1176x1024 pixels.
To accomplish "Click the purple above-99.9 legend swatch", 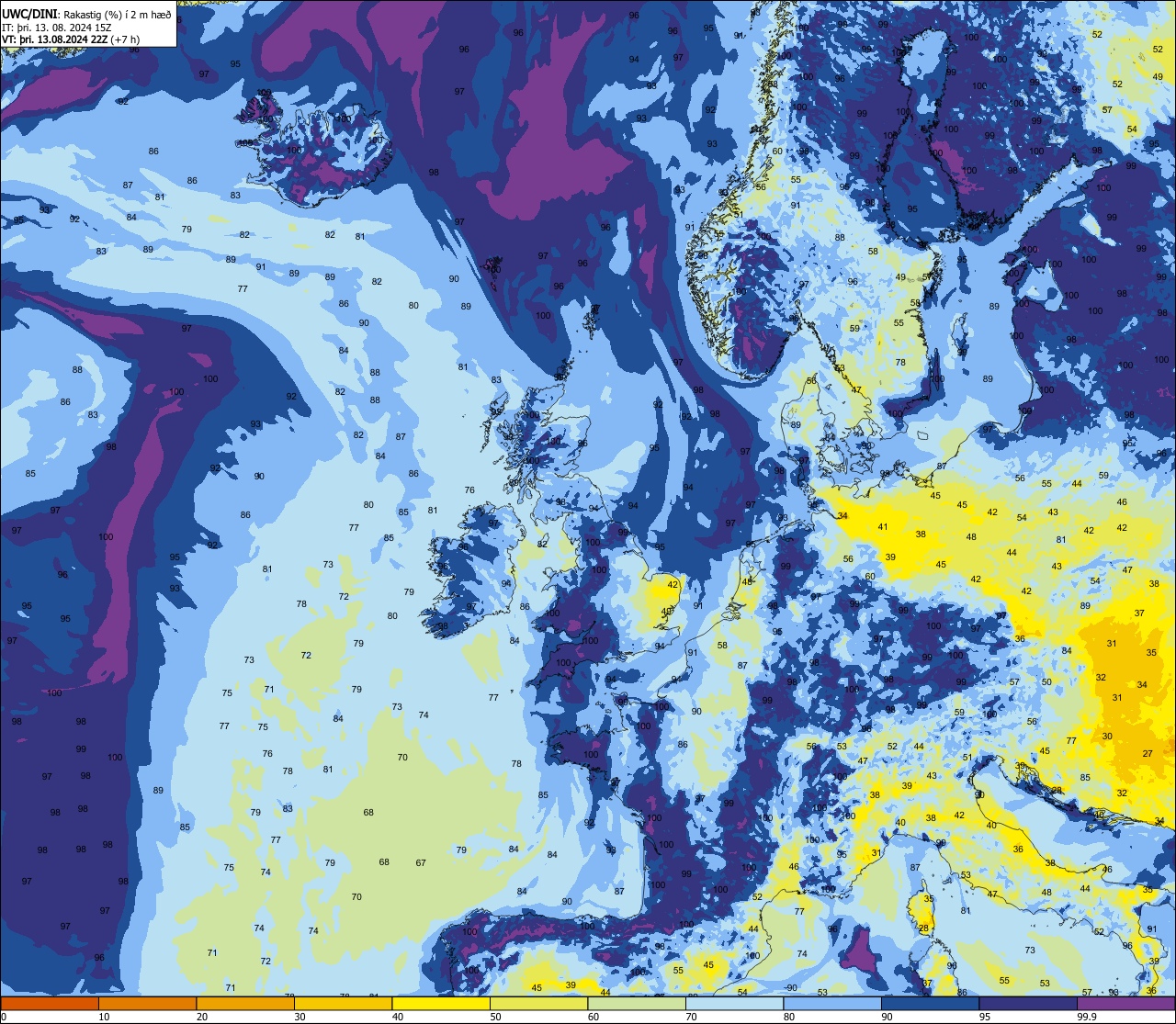I will (1126, 1003).
